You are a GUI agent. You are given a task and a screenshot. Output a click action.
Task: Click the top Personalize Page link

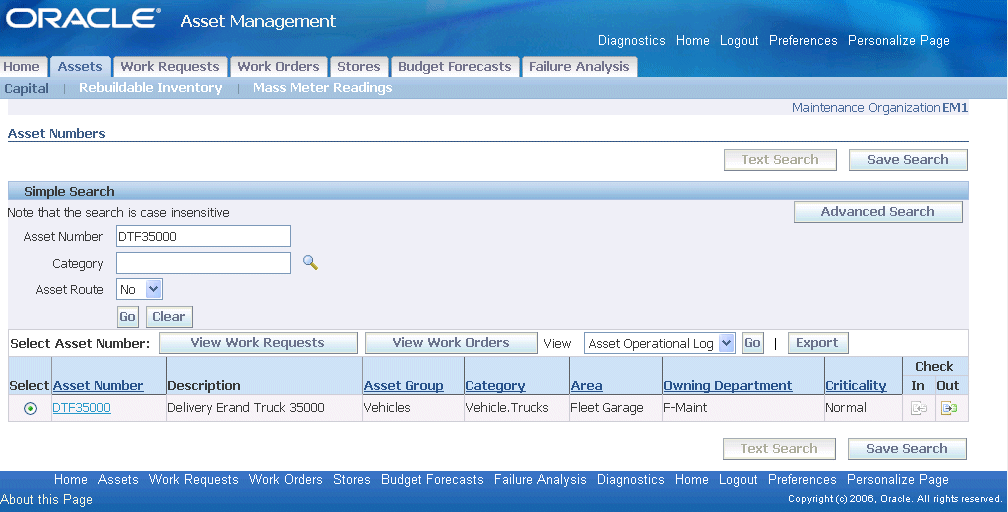(898, 41)
